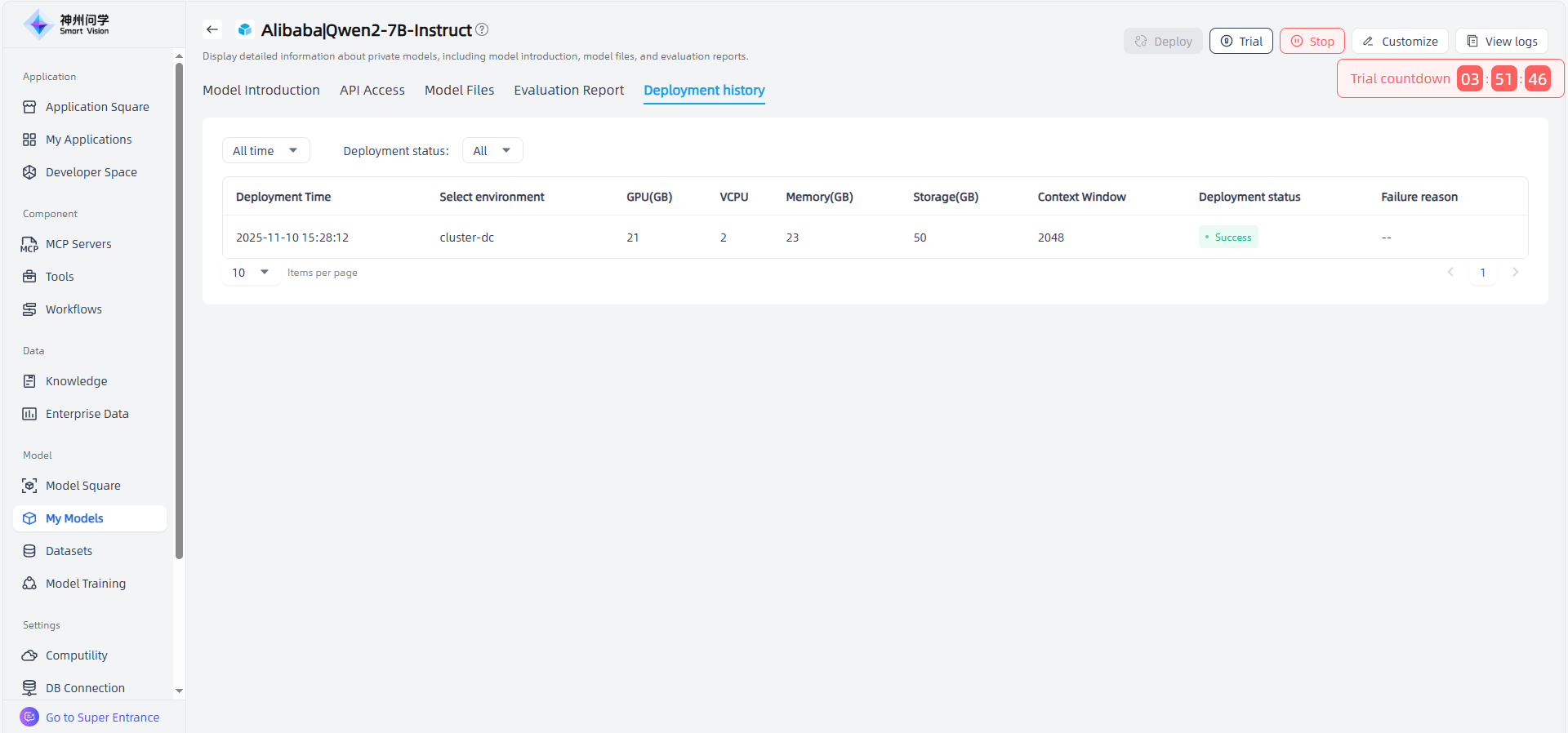Open Datasets from the sidebar

(x=69, y=551)
